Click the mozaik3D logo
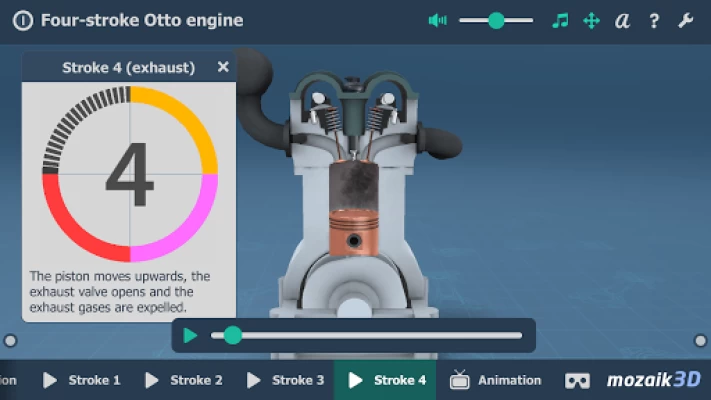Image resolution: width=711 pixels, height=400 pixels. [x=653, y=380]
